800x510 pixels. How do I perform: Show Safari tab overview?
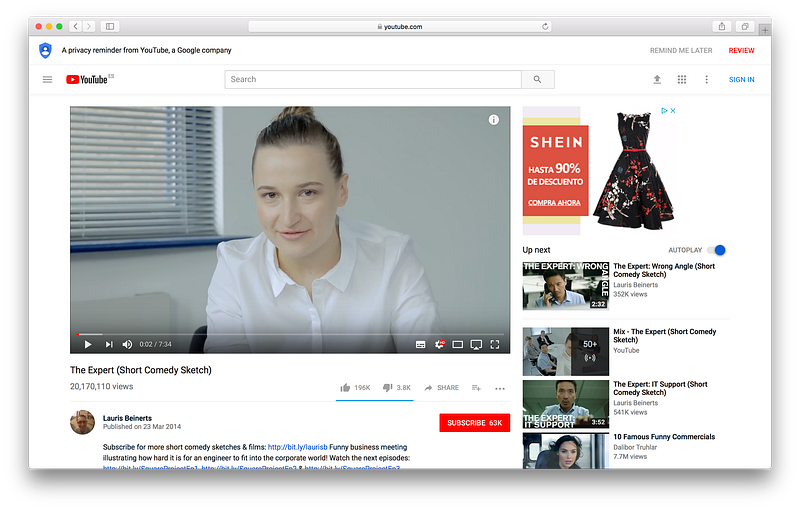coord(745,27)
